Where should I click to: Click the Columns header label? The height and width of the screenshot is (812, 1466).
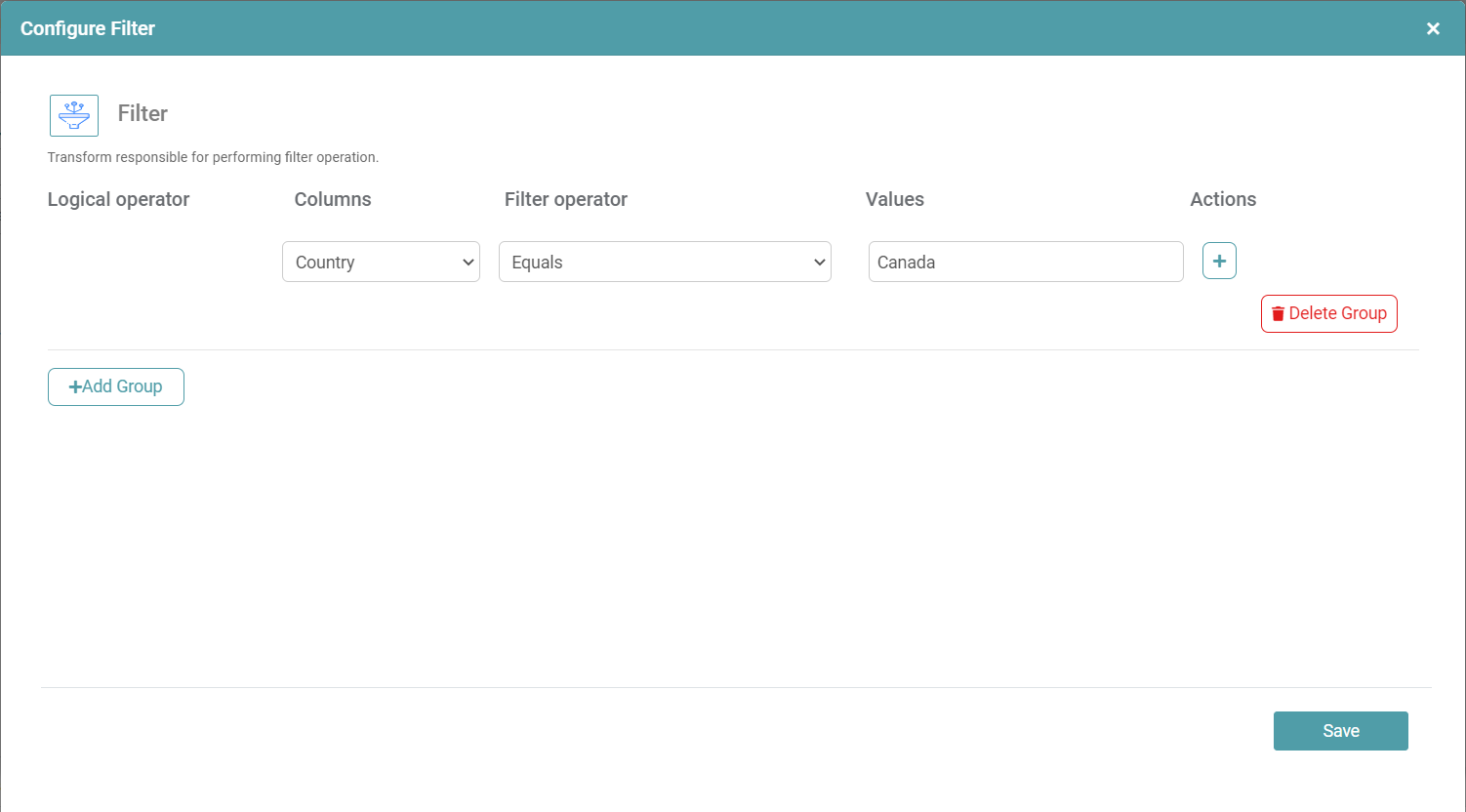pos(333,199)
